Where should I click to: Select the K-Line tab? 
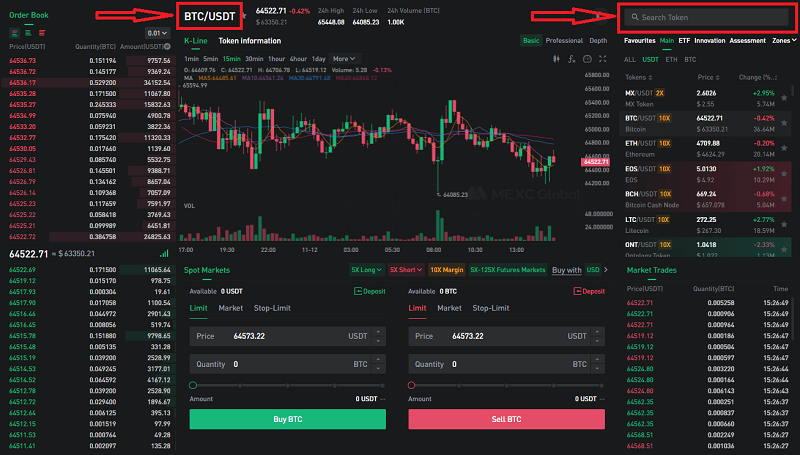[x=195, y=41]
